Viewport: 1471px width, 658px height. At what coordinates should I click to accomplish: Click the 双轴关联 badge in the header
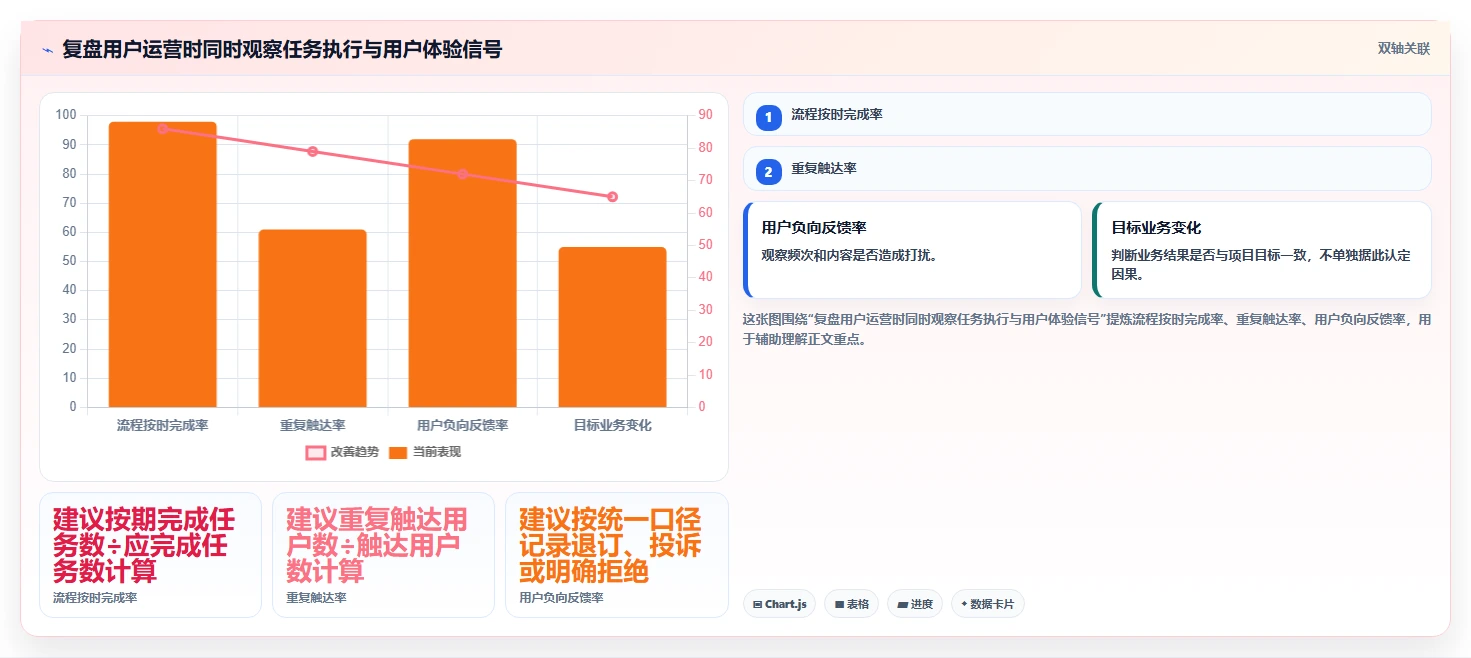pyautogui.click(x=1404, y=49)
